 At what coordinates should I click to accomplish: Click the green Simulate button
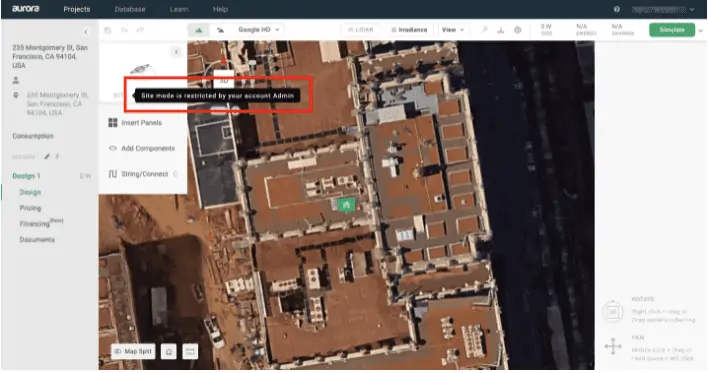(x=672, y=30)
